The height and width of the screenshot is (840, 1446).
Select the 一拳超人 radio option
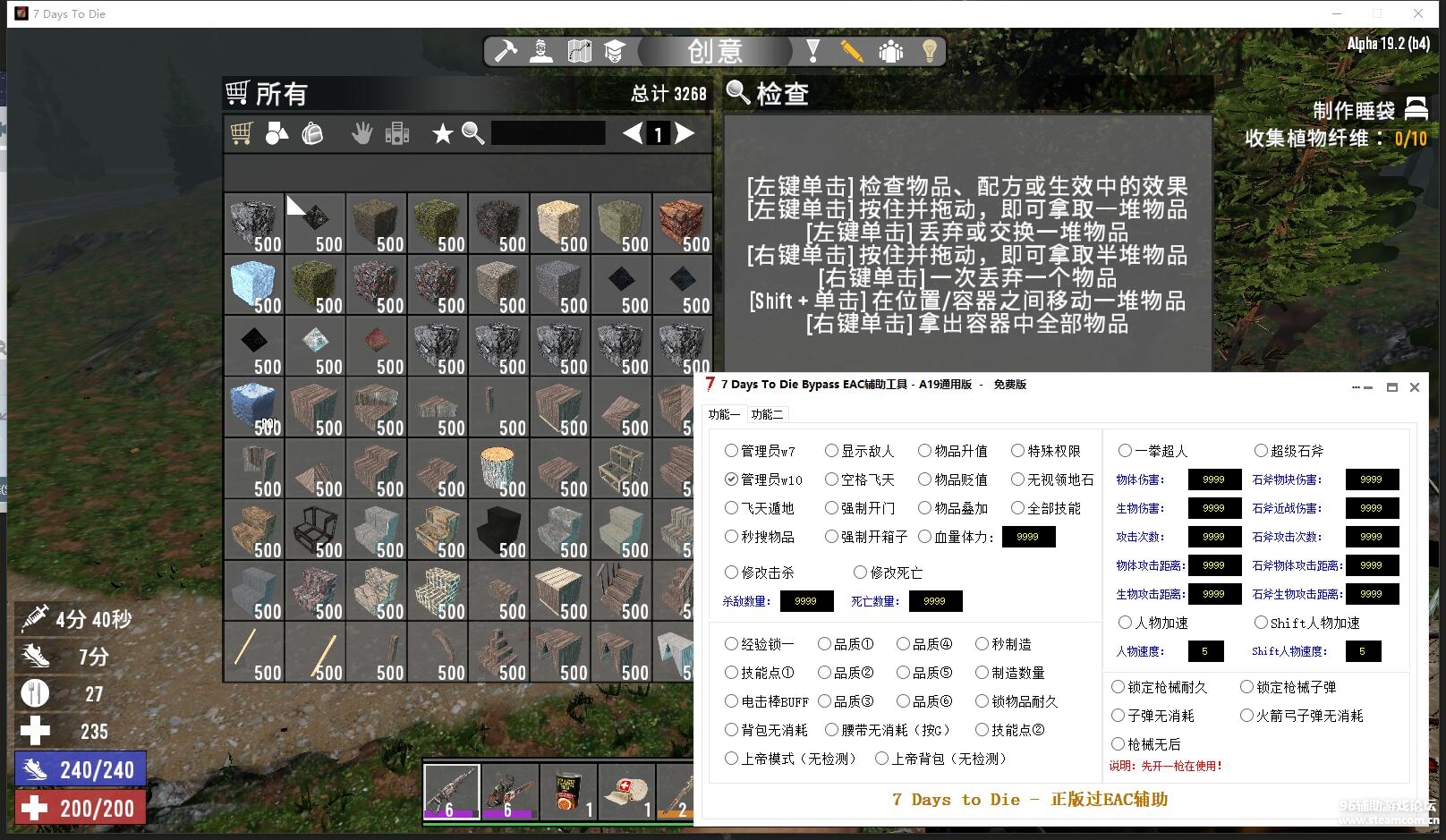[x=1126, y=451]
